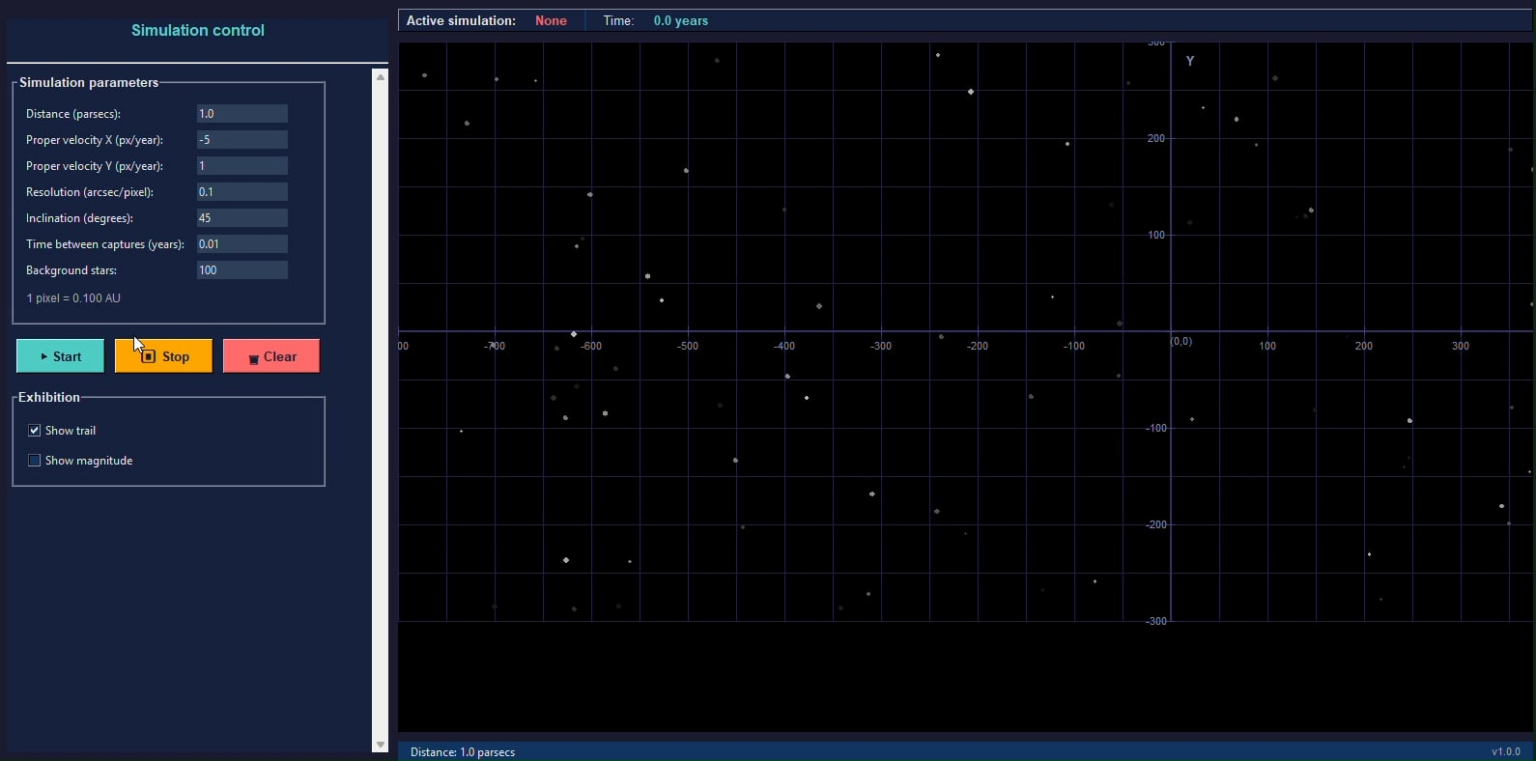The width and height of the screenshot is (1536, 761).
Task: Select the Proper velocity X field
Action: 241,139
